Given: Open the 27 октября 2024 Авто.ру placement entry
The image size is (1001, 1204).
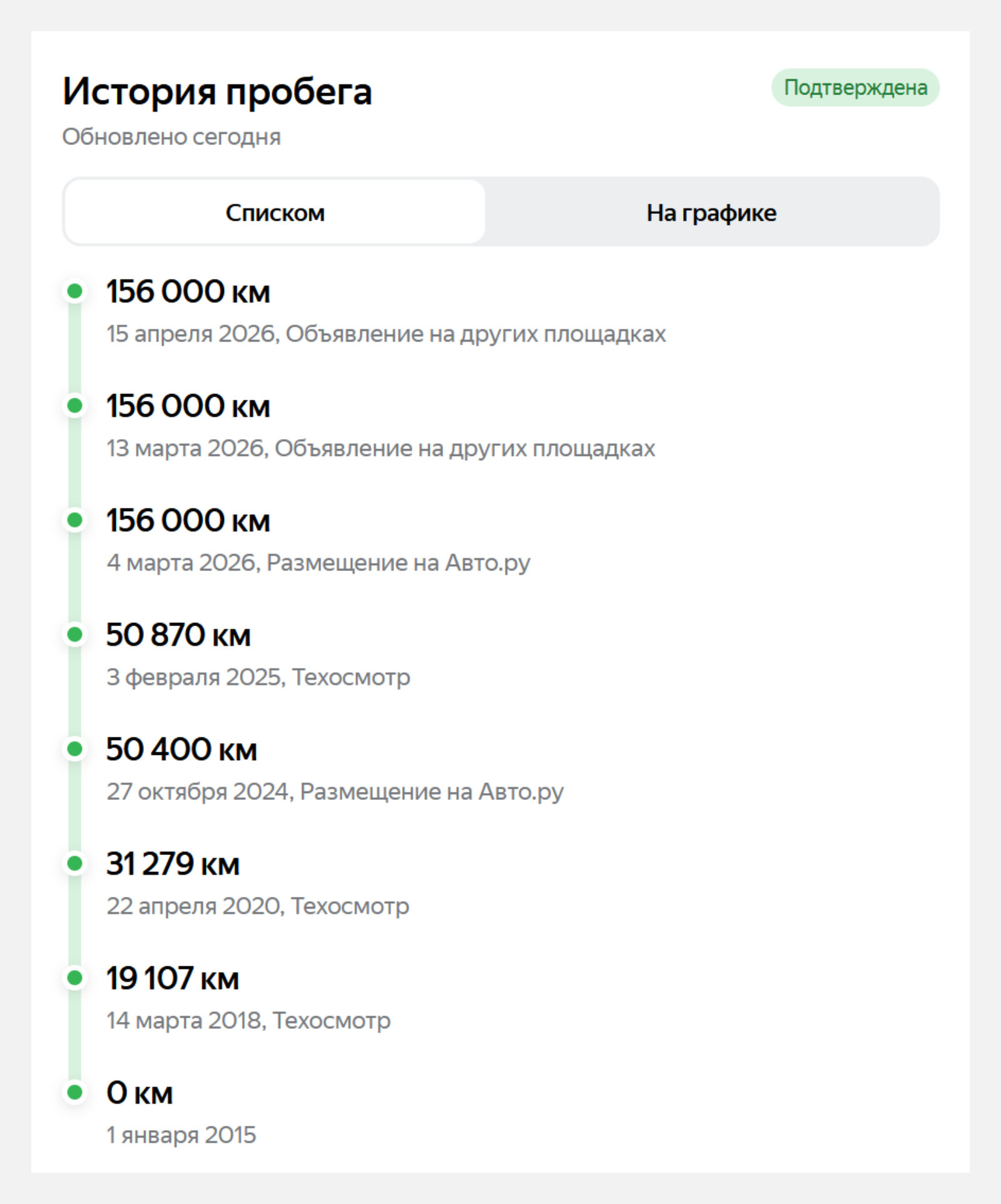Looking at the screenshot, I should pyautogui.click(x=335, y=791).
